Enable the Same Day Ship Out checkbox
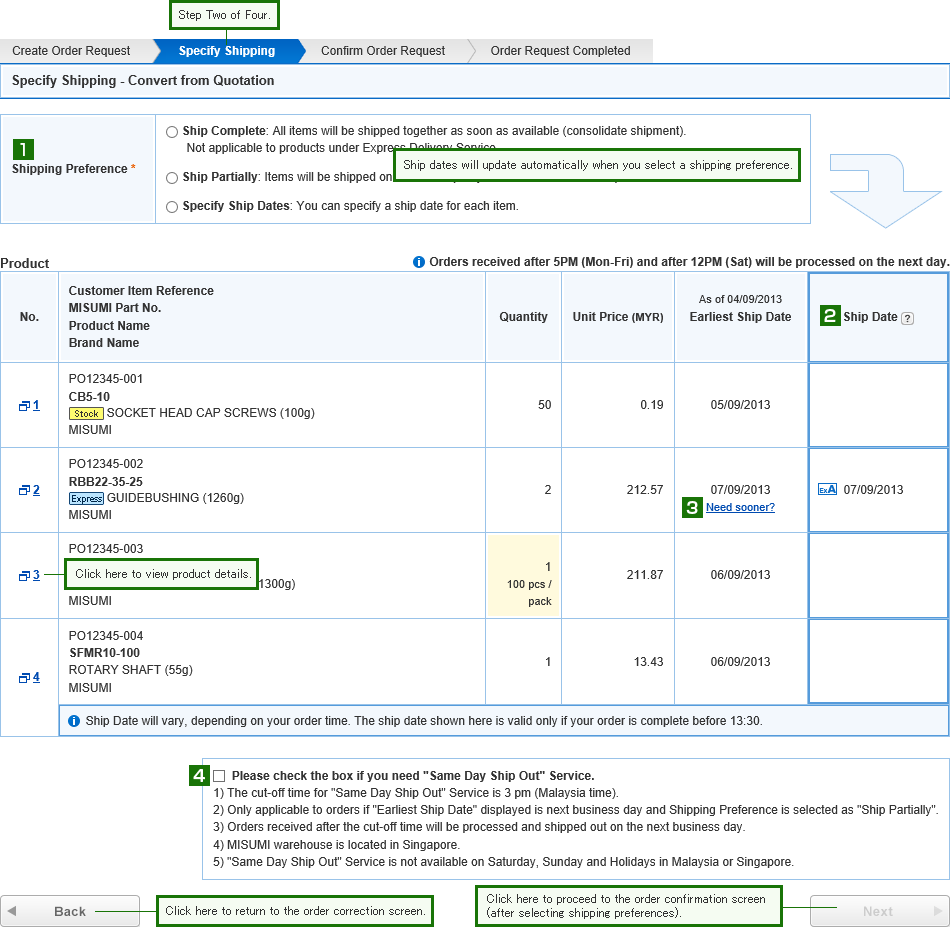The image size is (950, 930). (219, 776)
